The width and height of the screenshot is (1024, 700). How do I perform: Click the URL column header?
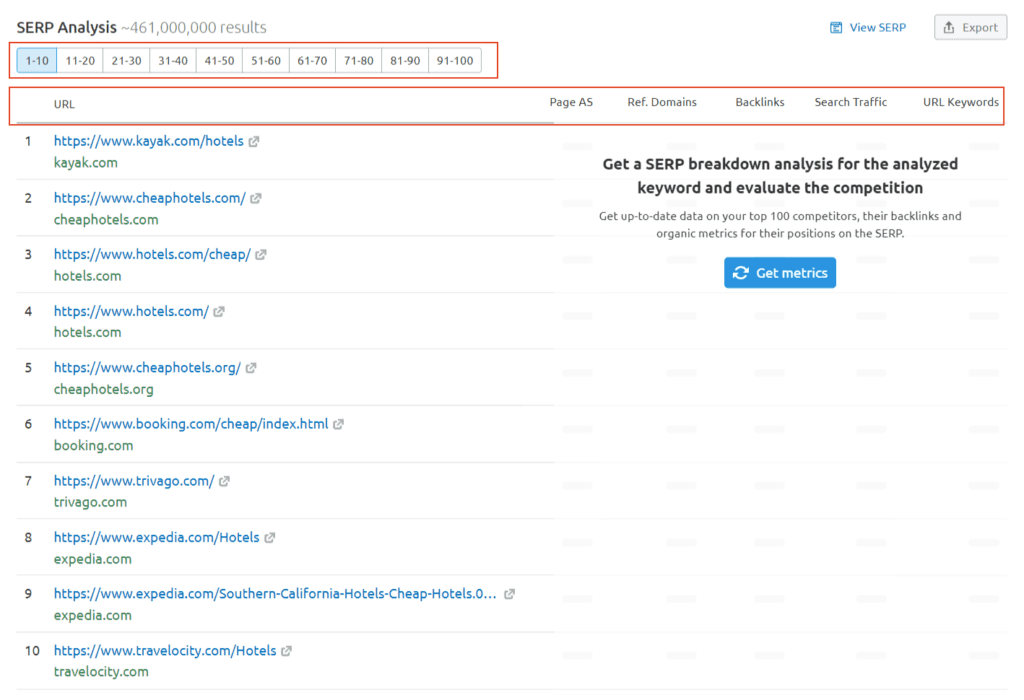(64, 104)
